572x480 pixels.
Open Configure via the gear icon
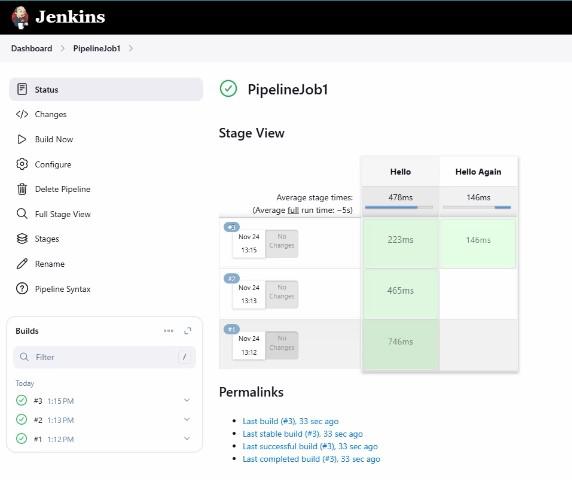(x=22, y=164)
